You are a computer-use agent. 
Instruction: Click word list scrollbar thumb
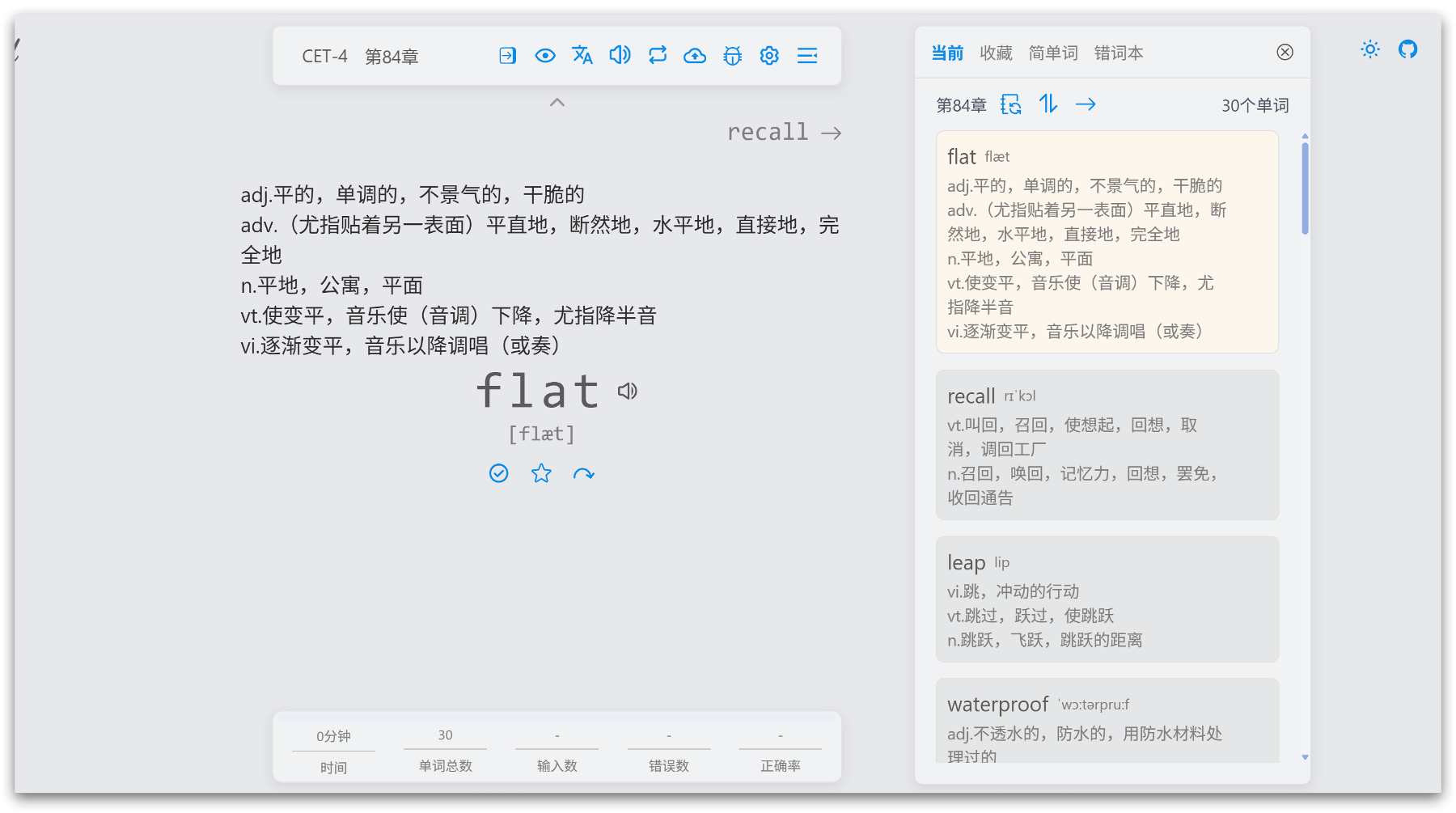tap(1305, 188)
